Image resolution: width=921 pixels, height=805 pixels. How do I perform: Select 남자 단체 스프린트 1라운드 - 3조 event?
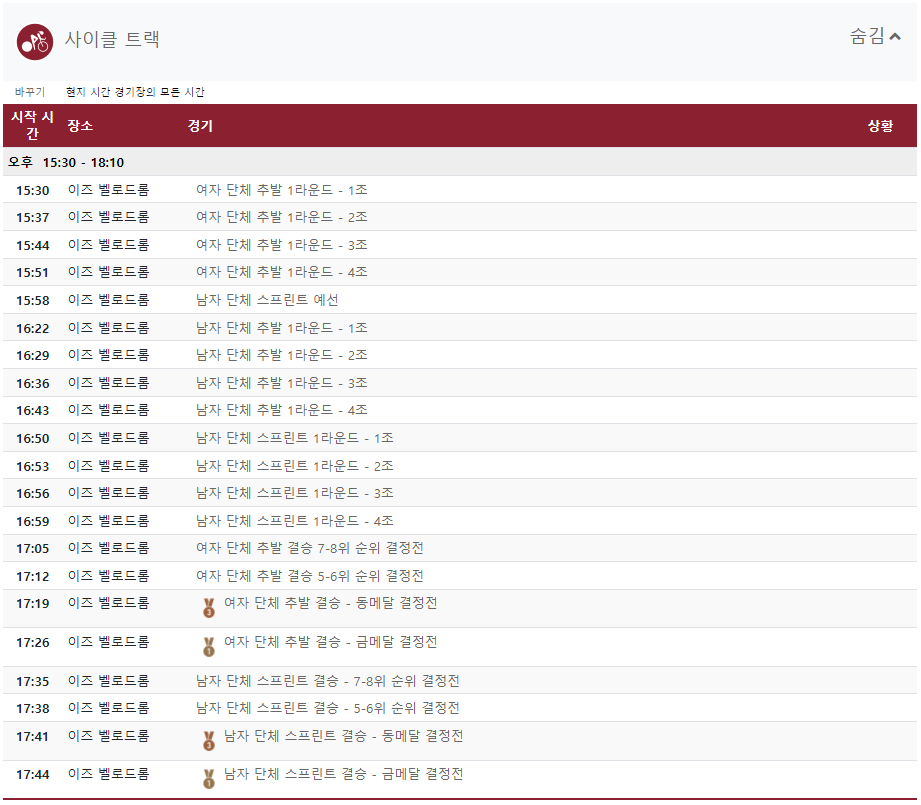[294, 493]
